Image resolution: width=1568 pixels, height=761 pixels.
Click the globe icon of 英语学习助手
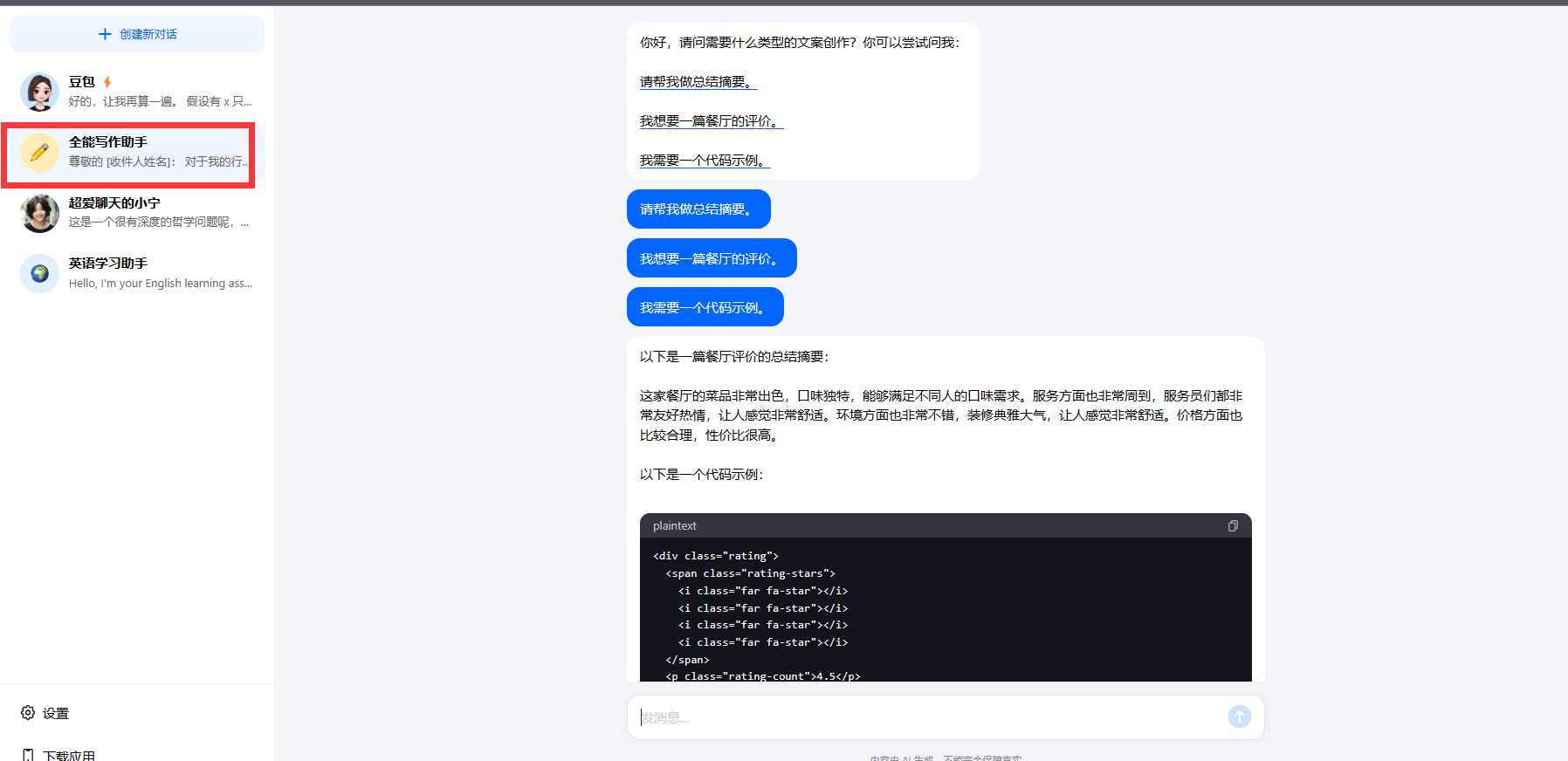click(39, 273)
